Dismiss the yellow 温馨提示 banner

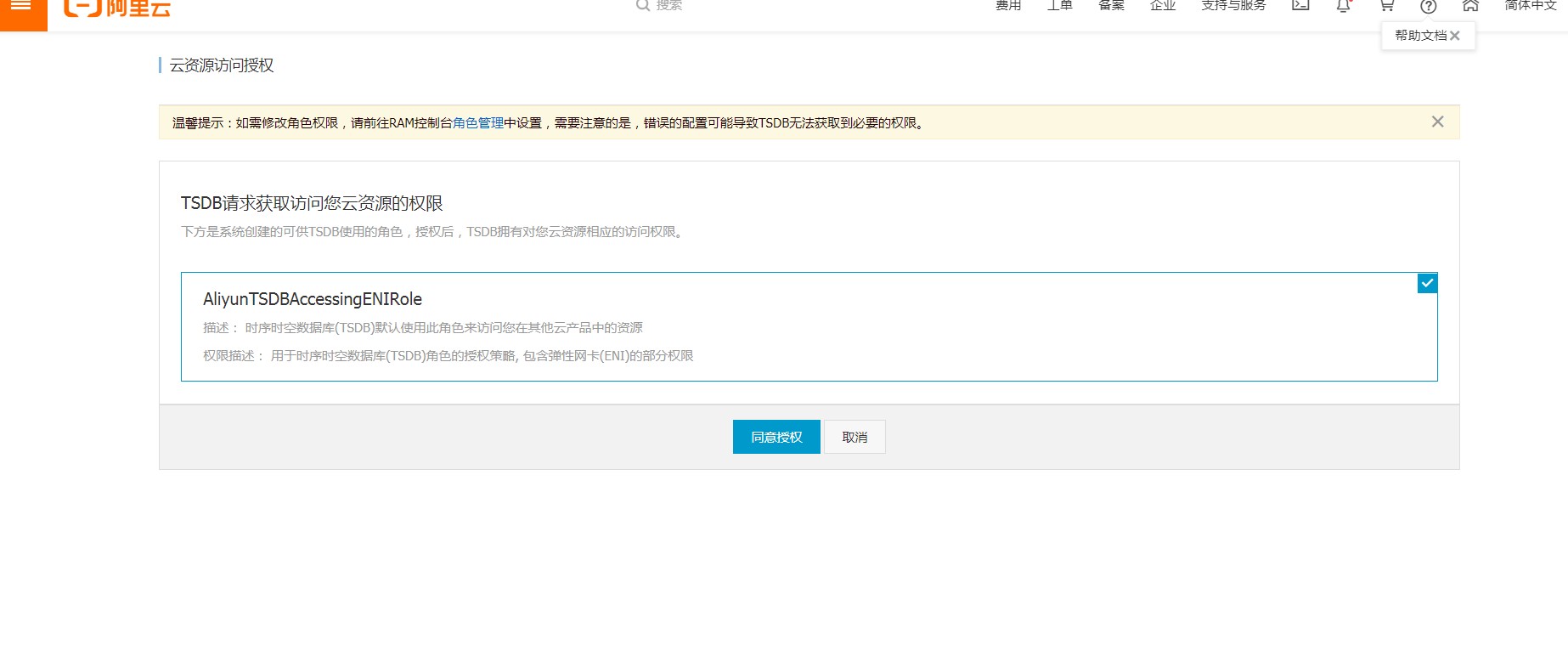[1437, 122]
